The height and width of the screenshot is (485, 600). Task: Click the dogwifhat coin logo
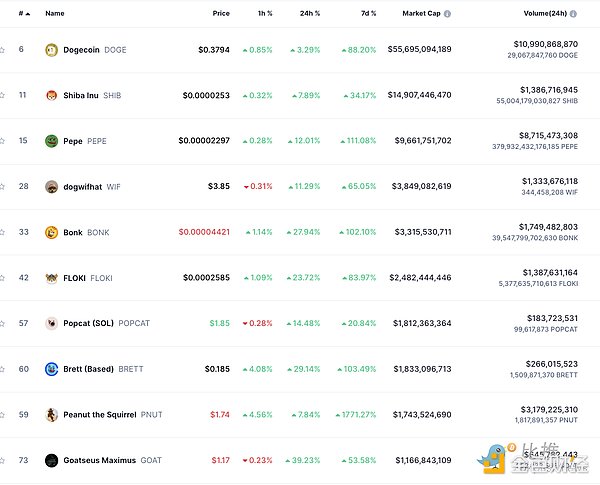51,186
